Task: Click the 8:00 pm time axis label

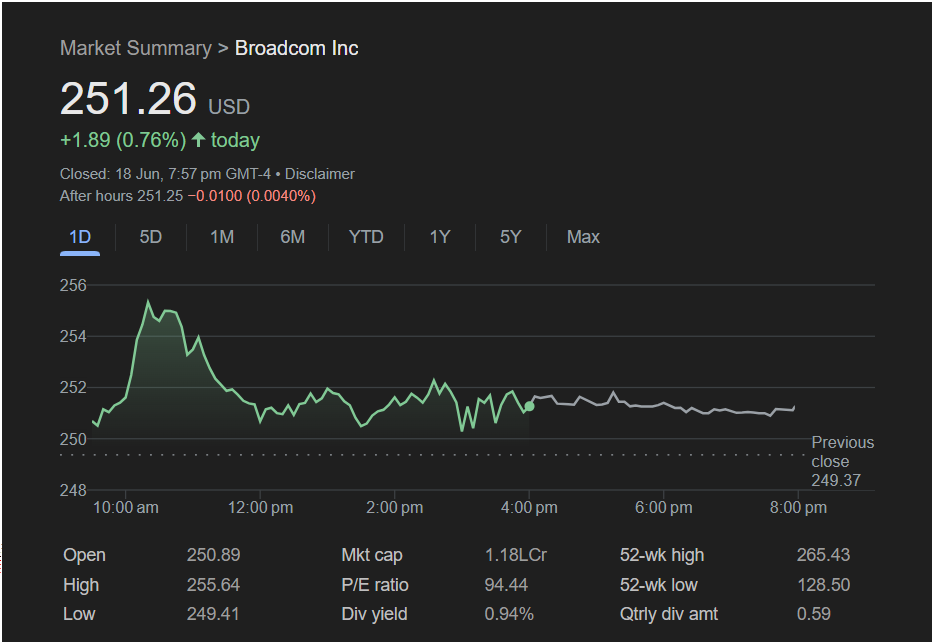Action: [x=798, y=508]
